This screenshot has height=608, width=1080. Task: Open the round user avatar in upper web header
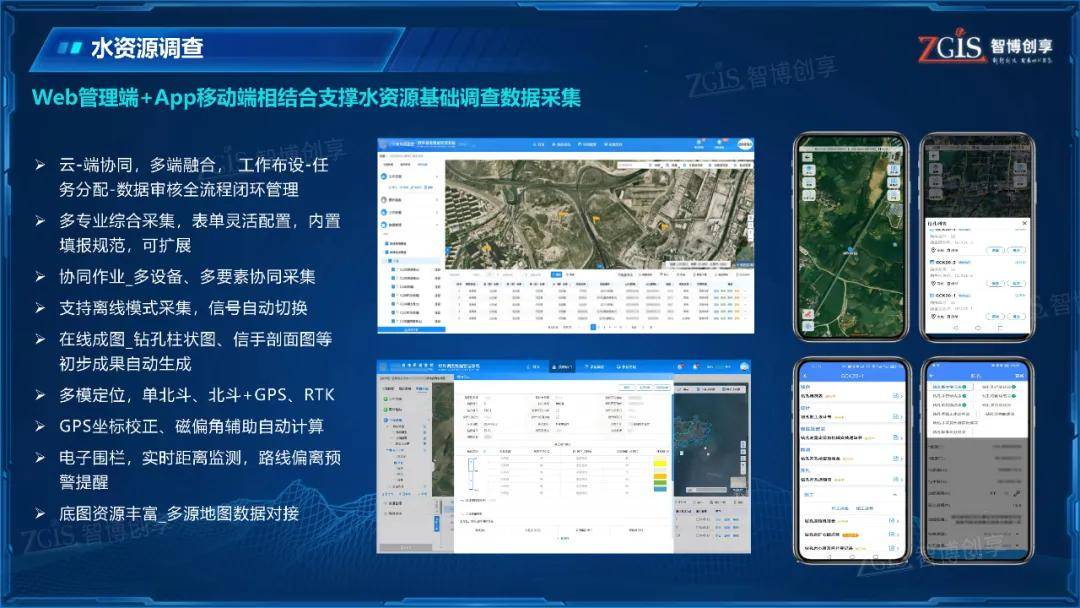point(744,144)
